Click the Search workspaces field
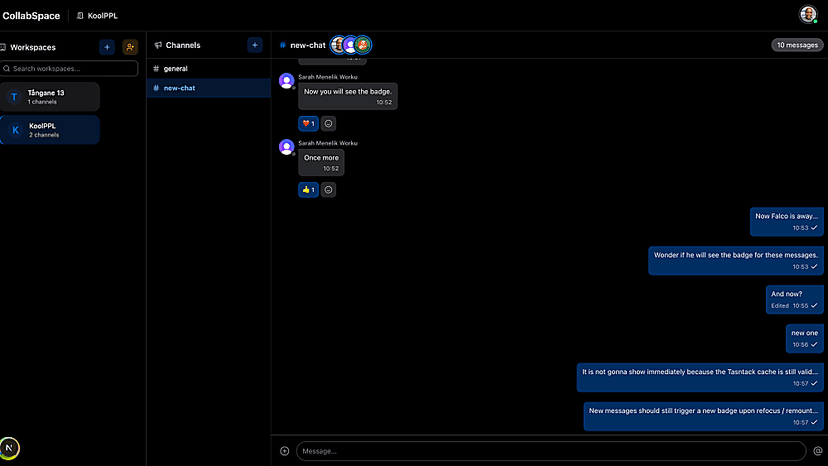828x466 pixels. (70, 69)
